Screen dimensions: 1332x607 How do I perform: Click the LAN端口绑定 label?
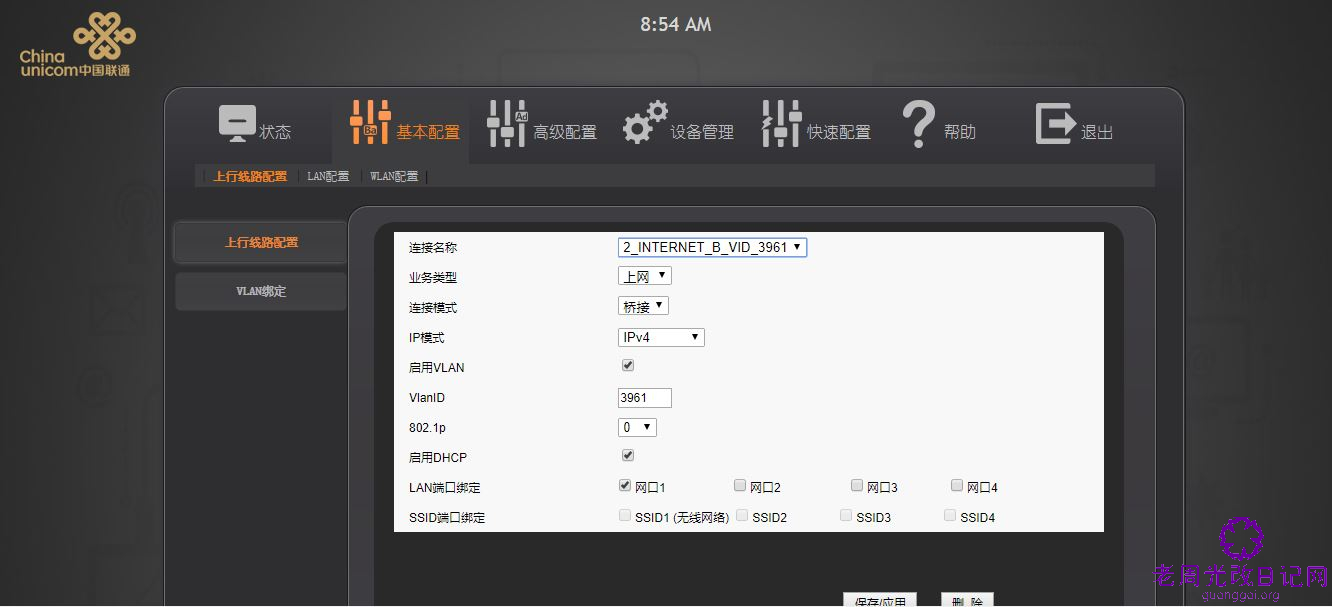pyautogui.click(x=444, y=487)
